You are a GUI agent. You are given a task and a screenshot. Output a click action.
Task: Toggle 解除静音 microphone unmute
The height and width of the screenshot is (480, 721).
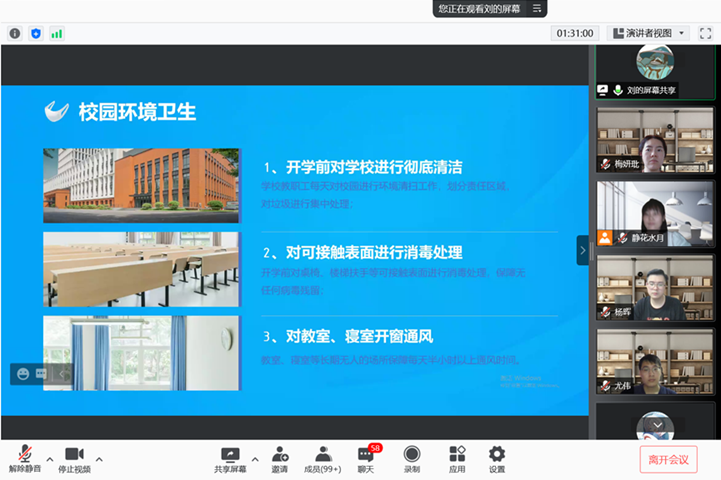[23, 459]
